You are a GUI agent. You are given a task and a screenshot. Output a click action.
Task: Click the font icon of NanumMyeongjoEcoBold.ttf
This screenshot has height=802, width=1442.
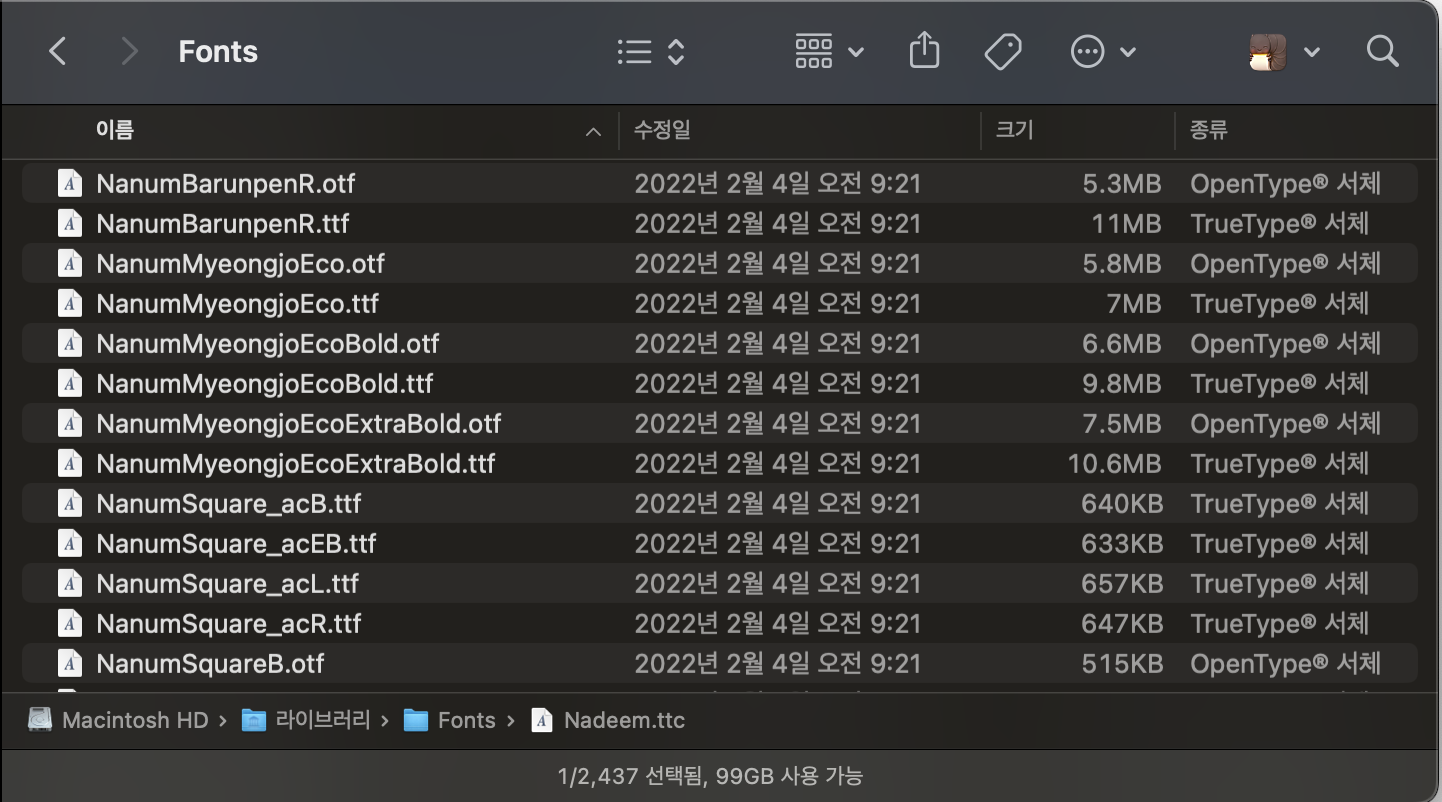pos(69,384)
